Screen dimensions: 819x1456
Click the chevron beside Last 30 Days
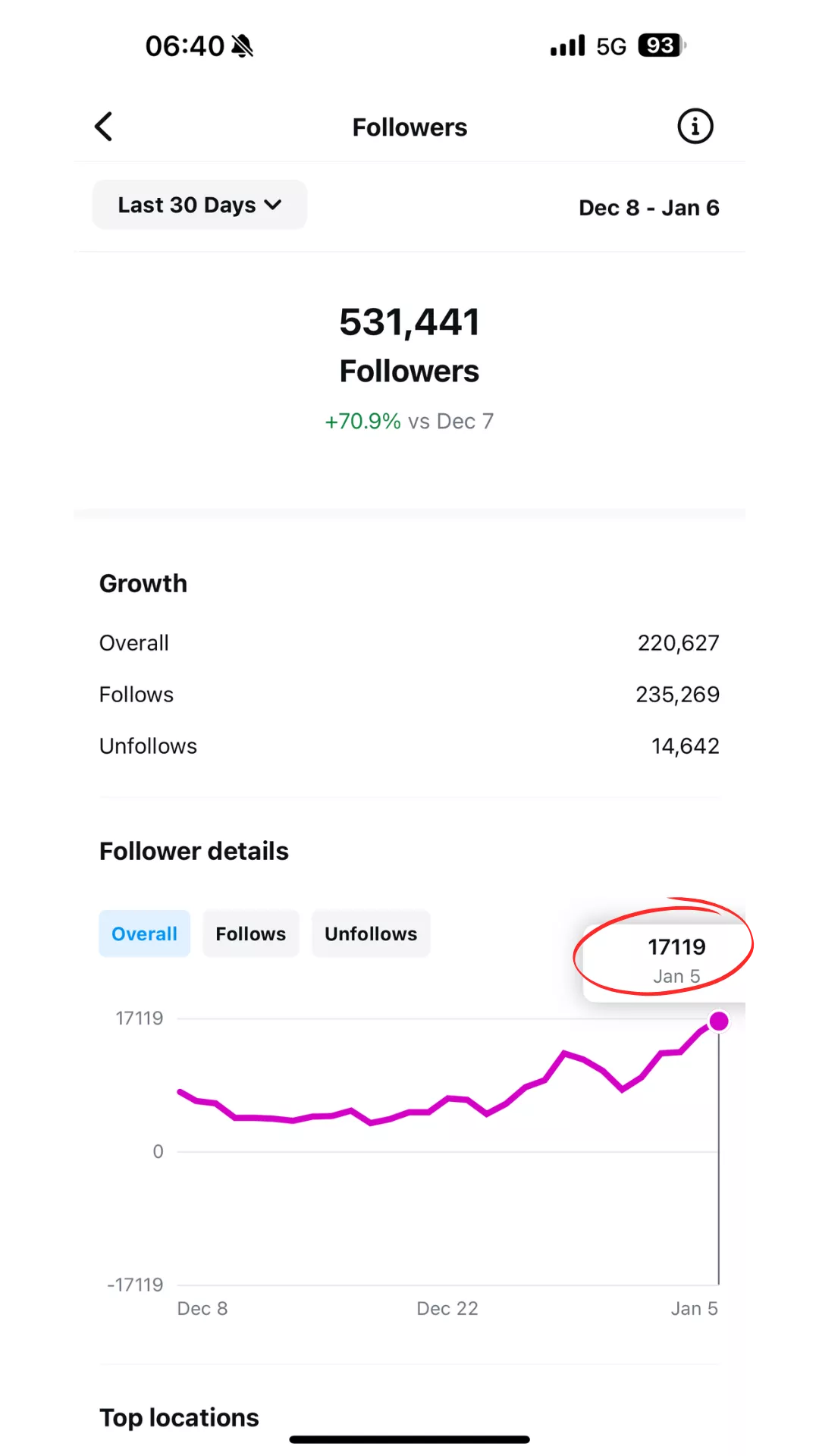click(x=273, y=205)
